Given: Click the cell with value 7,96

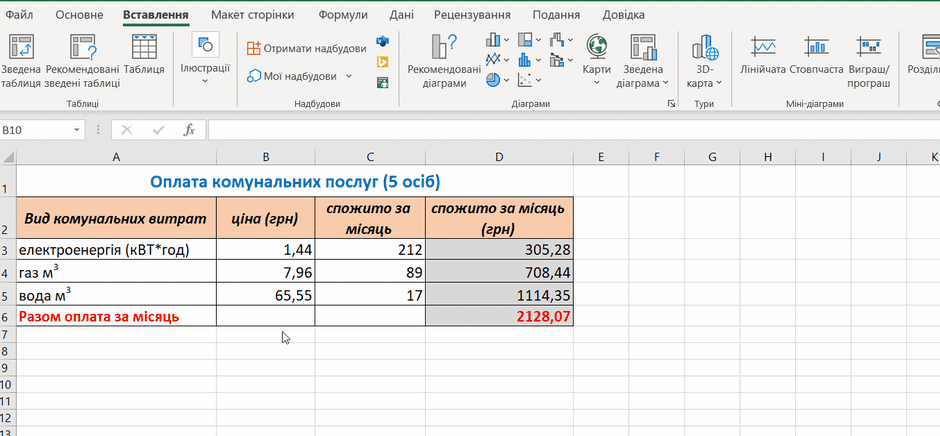Looking at the screenshot, I should [266, 272].
